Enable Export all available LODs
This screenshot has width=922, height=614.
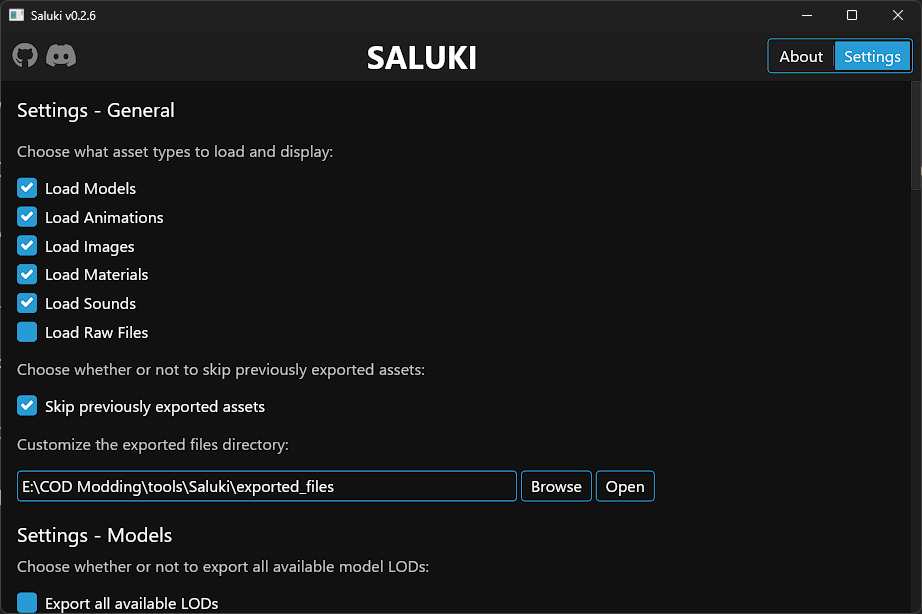click(27, 603)
